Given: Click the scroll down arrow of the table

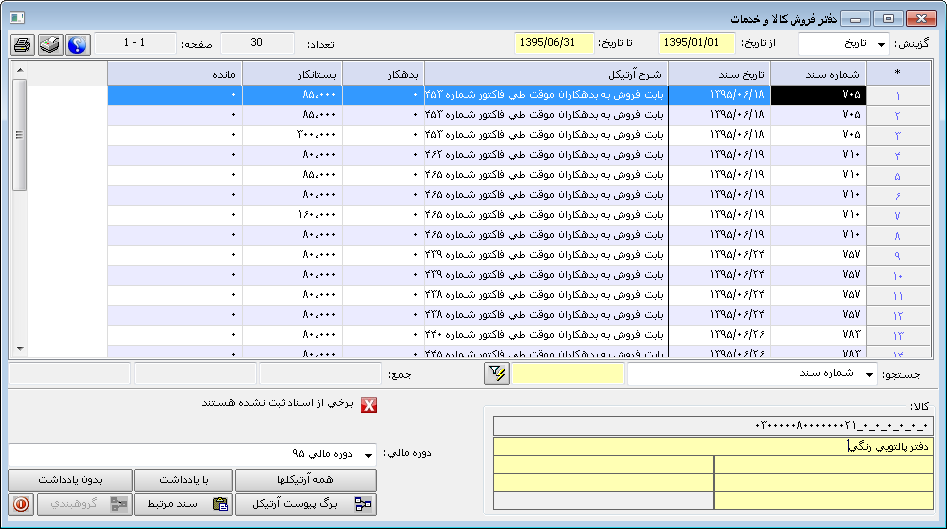Looking at the screenshot, I should (20, 348).
